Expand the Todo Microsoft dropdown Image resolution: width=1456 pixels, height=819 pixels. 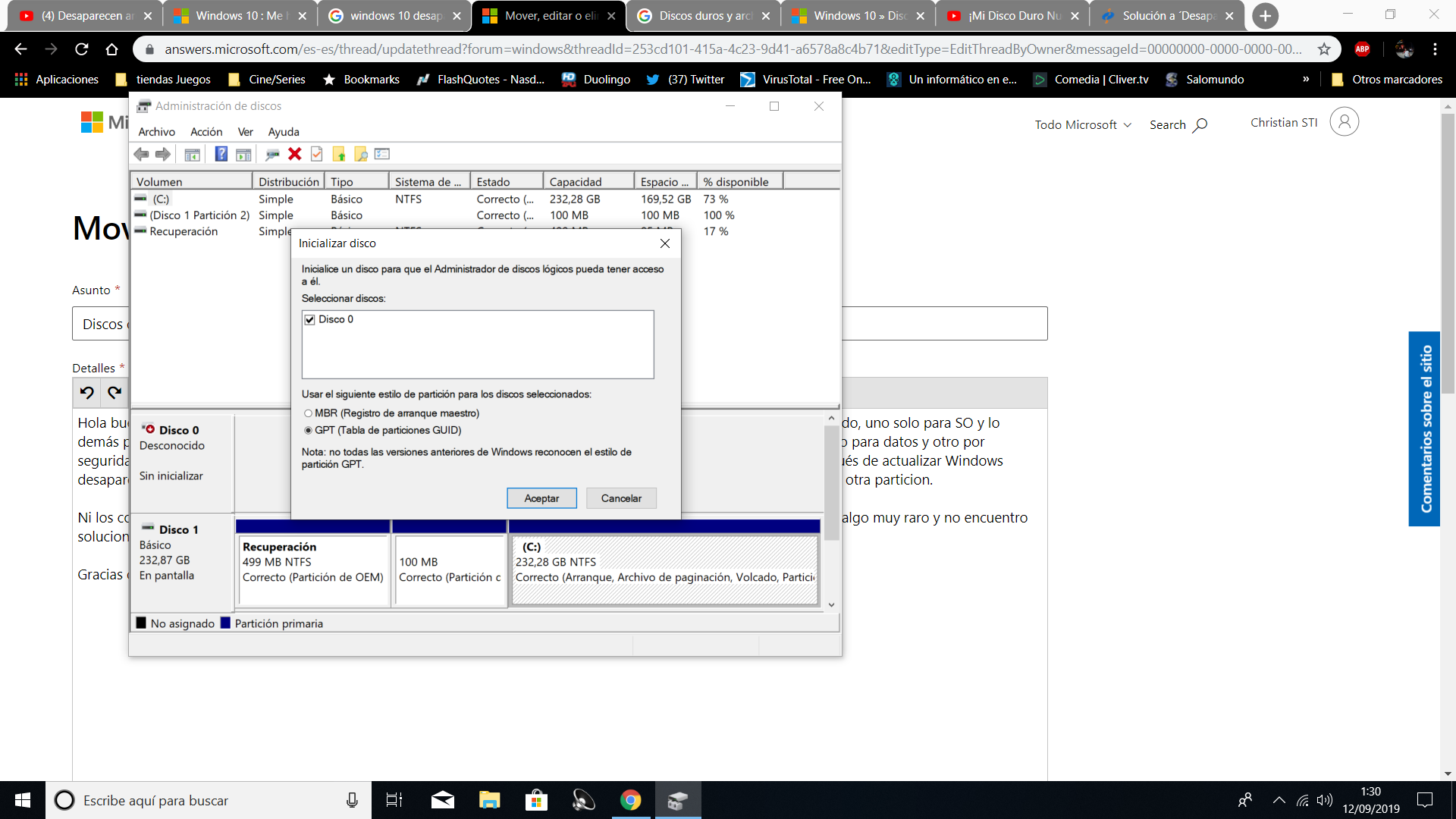coord(1083,124)
